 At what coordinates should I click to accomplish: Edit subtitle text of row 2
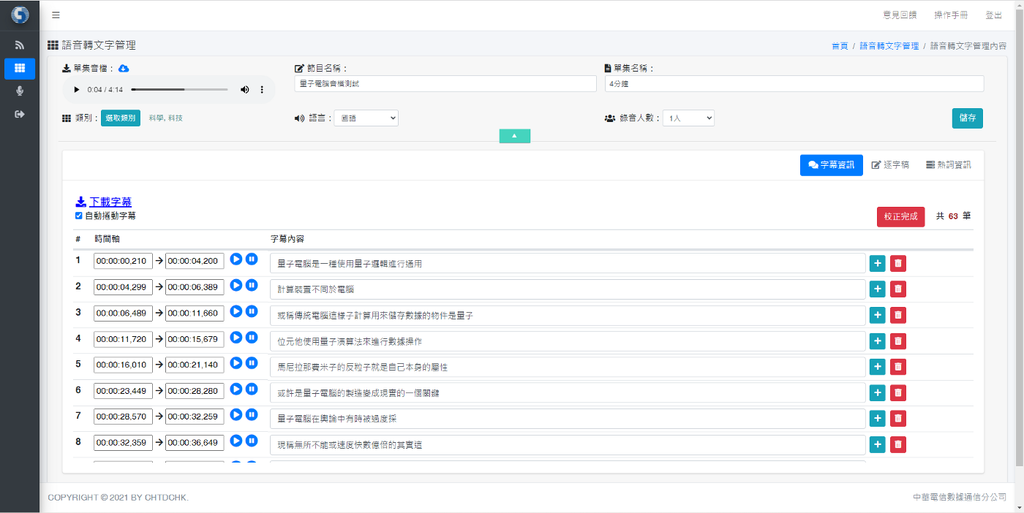tap(568, 289)
